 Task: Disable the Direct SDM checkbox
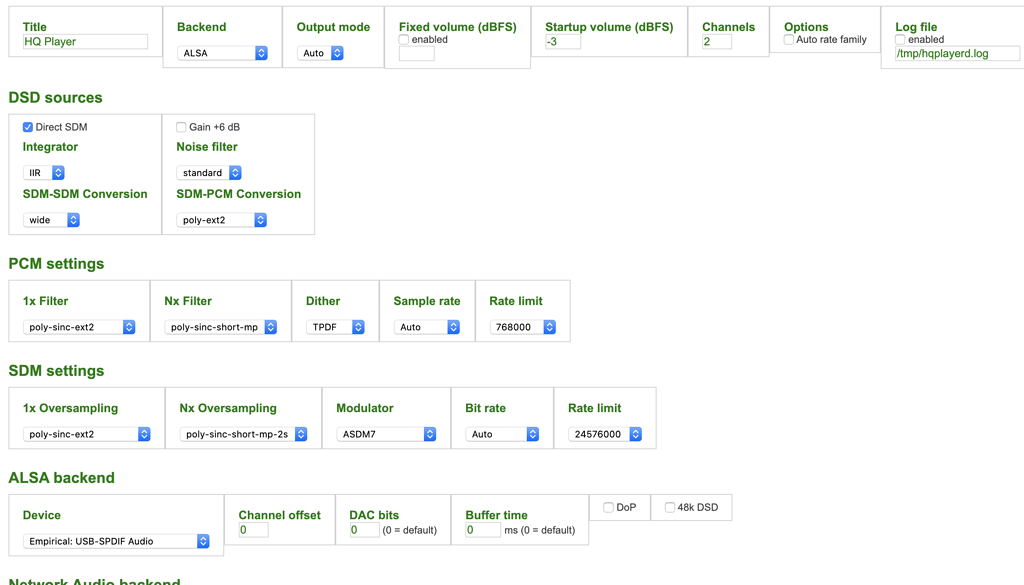(26, 126)
